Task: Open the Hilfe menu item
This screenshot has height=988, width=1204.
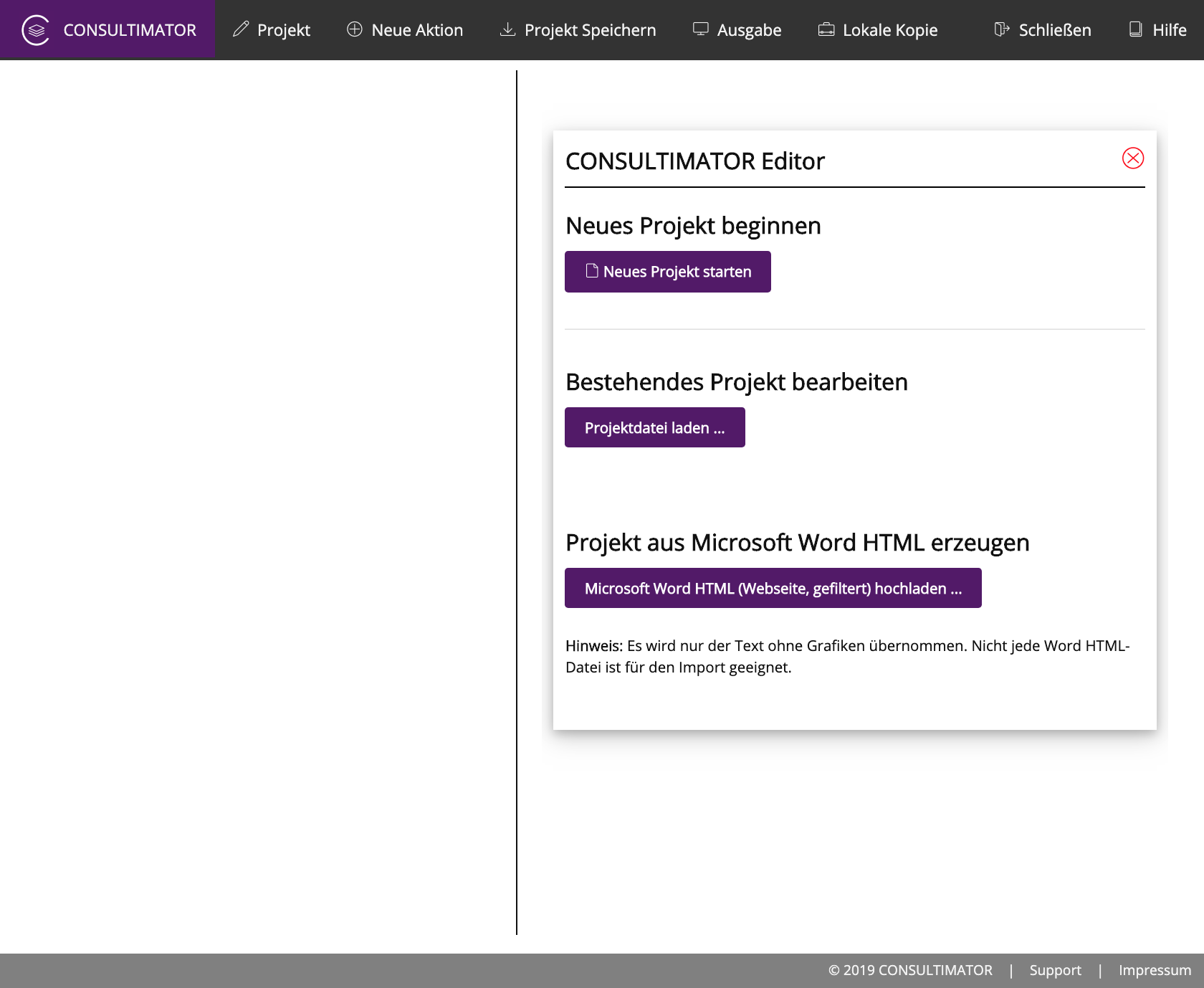Action: [x=1157, y=30]
